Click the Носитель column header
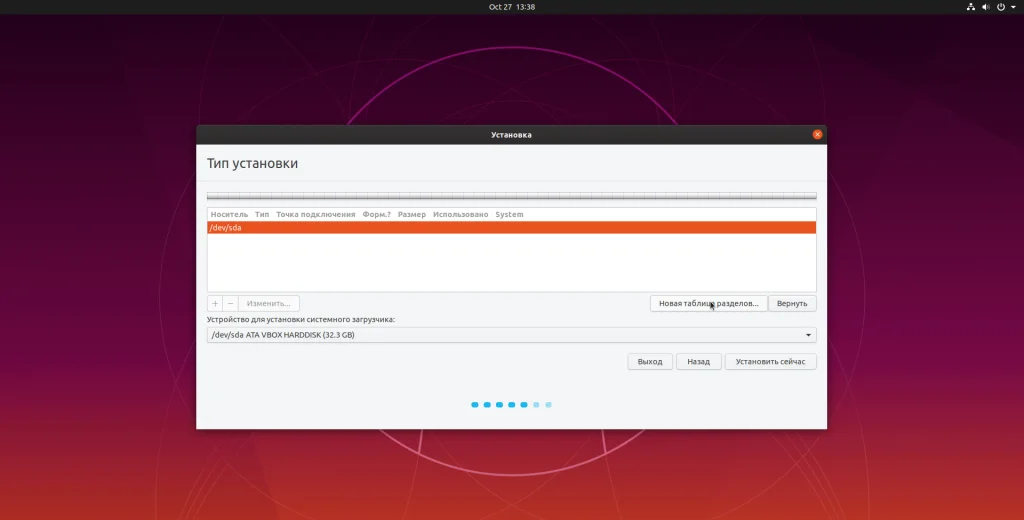The height and width of the screenshot is (520, 1024). tap(229, 214)
